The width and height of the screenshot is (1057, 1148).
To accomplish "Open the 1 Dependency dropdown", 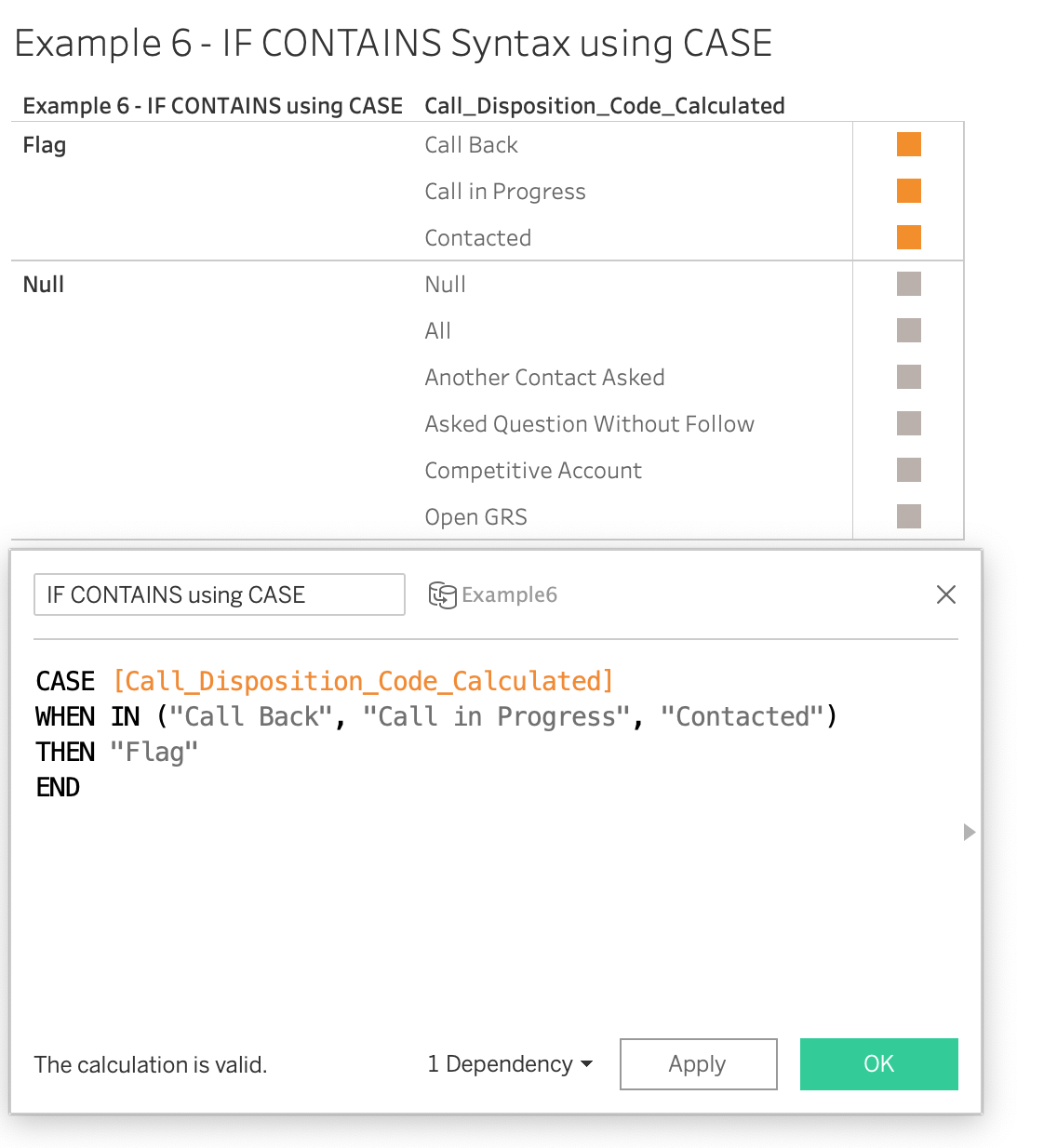I will tap(510, 1063).
